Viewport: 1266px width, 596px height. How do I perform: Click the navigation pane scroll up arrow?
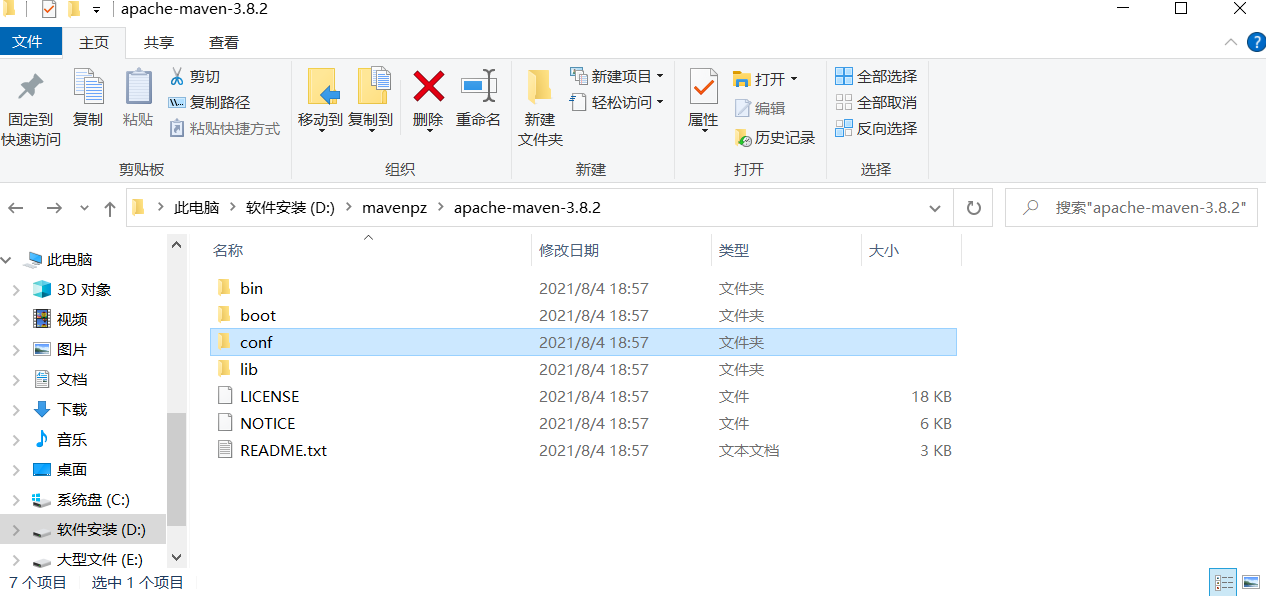(177, 244)
